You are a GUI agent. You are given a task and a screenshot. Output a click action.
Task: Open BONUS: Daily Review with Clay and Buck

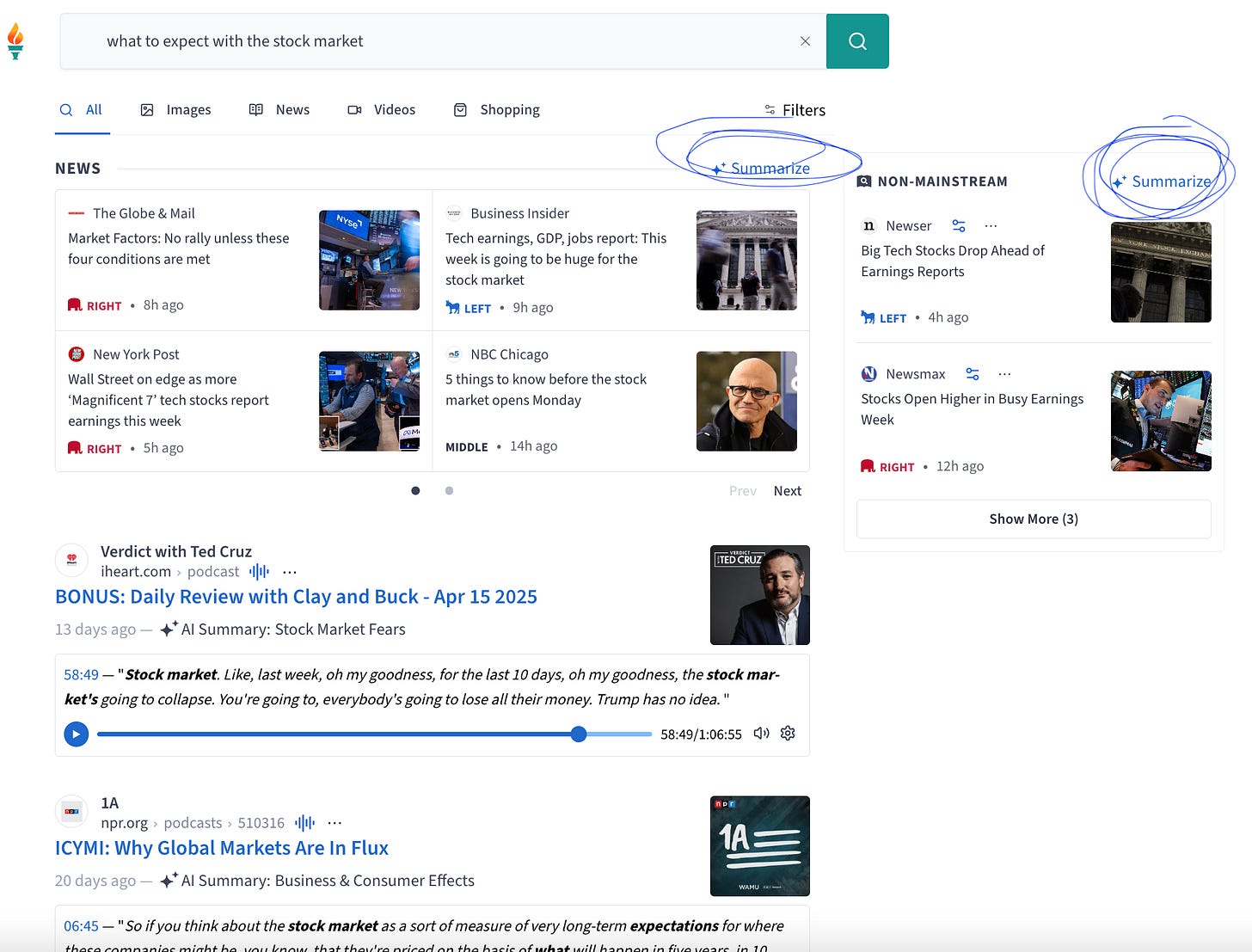(296, 597)
